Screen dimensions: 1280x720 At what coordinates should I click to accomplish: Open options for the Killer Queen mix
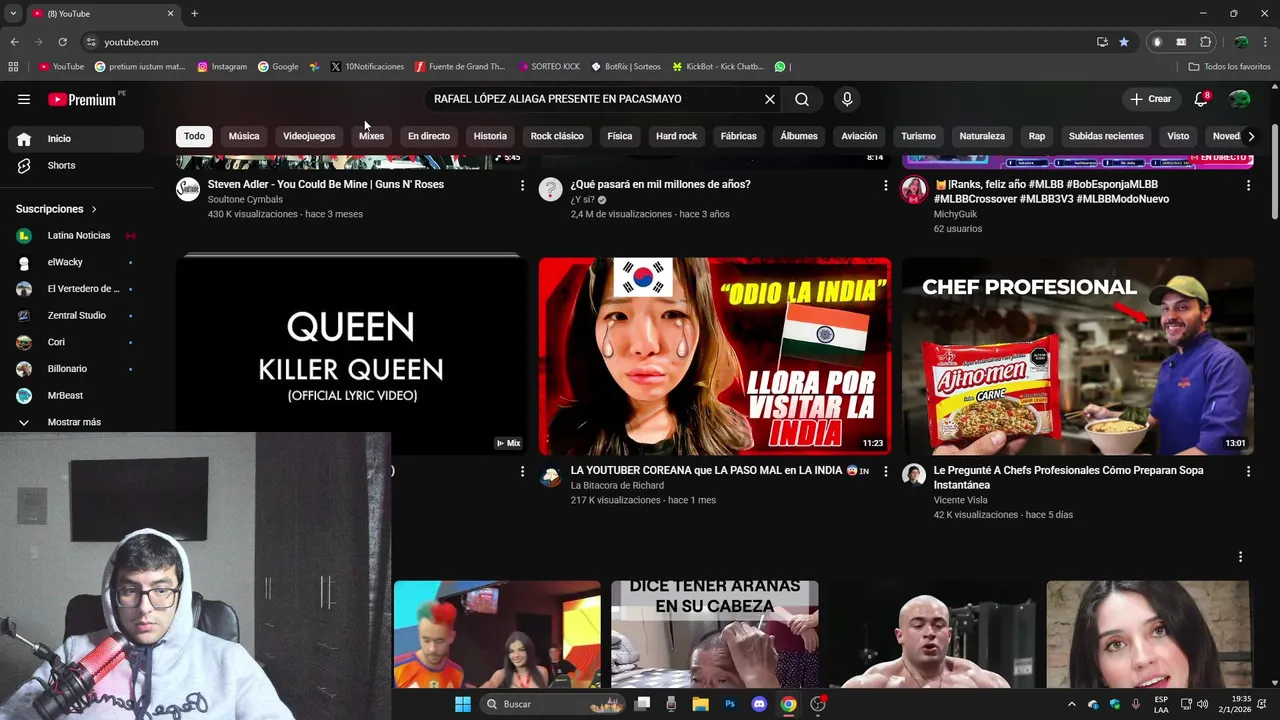522,471
